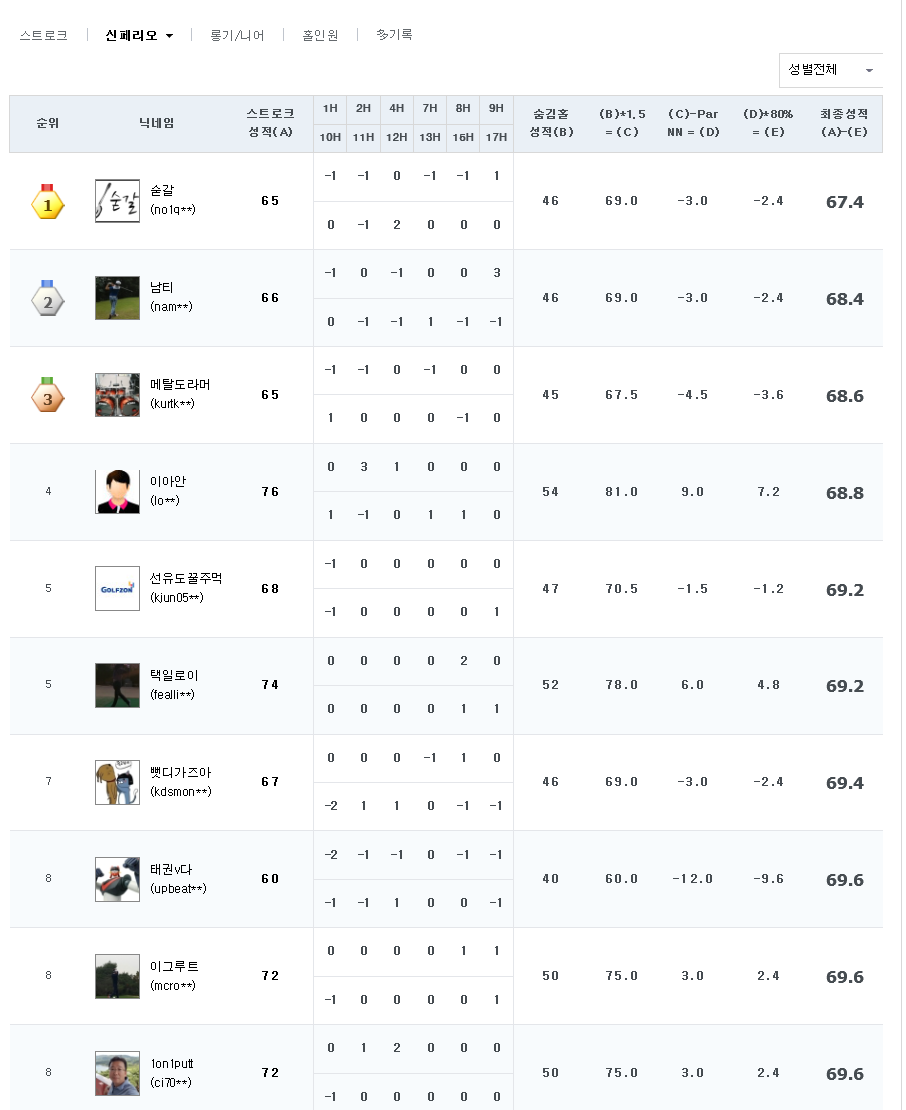Click 택일로이's profile thumbnail
This screenshot has width=906, height=1110.
click(x=117, y=686)
